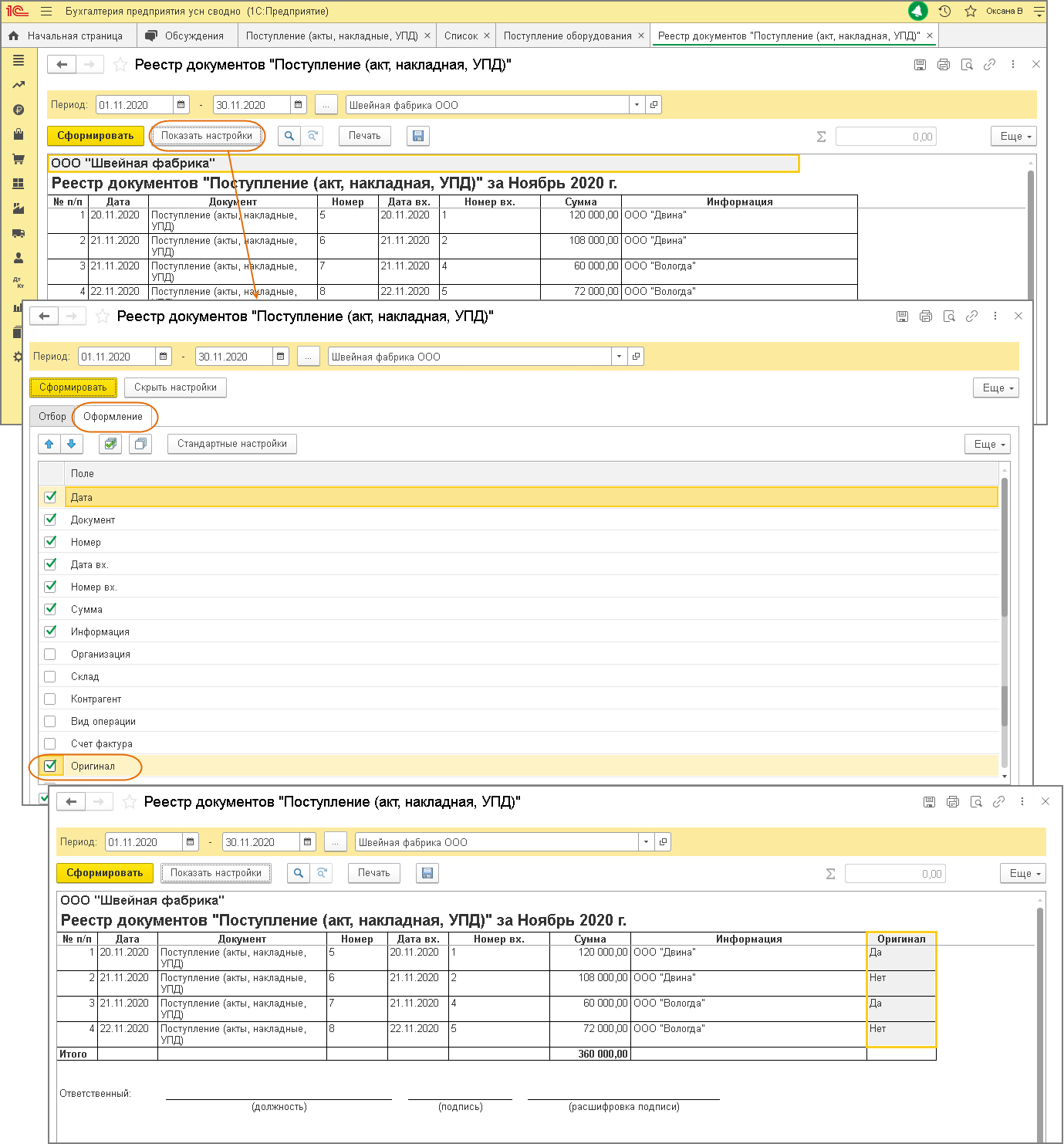Click find magnifier icon in bottom window toolbar

click(x=298, y=873)
